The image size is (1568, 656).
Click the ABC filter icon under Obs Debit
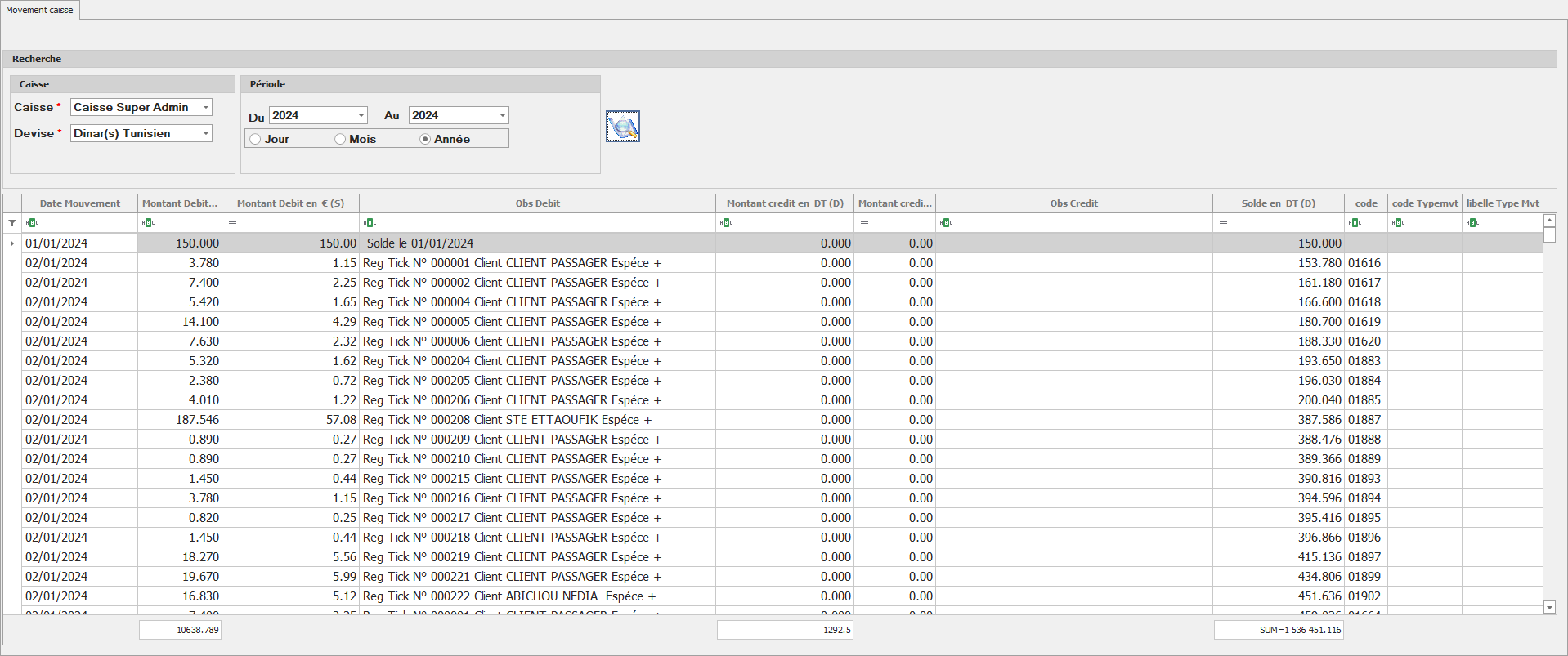(370, 223)
